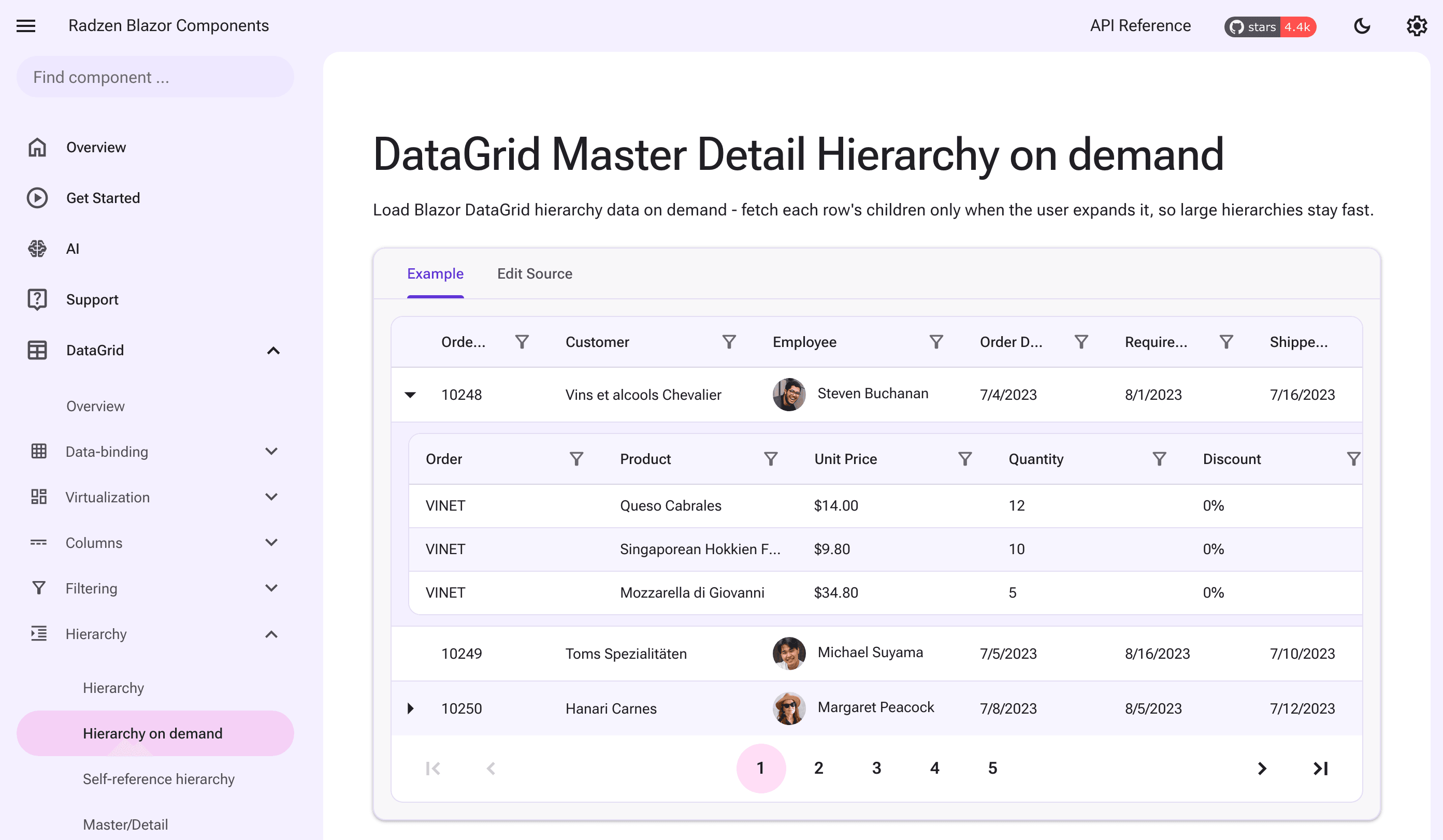This screenshot has height=840, width=1443.
Task: Click the Queso Cabrales product cell
Action: point(670,505)
